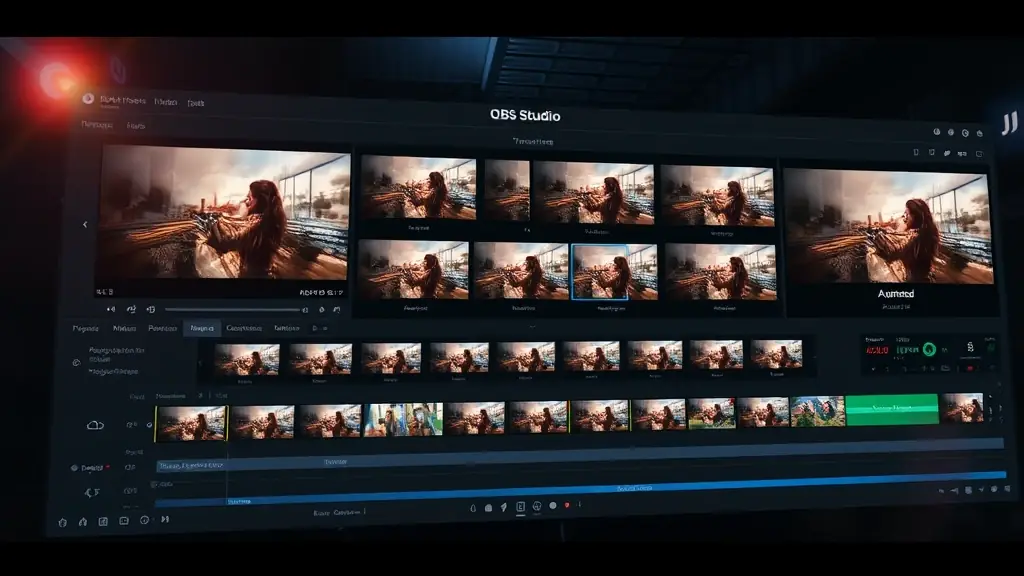The height and width of the screenshot is (576, 1024).
Task: Click the loop icon beside the rewind control
Action: (131, 309)
